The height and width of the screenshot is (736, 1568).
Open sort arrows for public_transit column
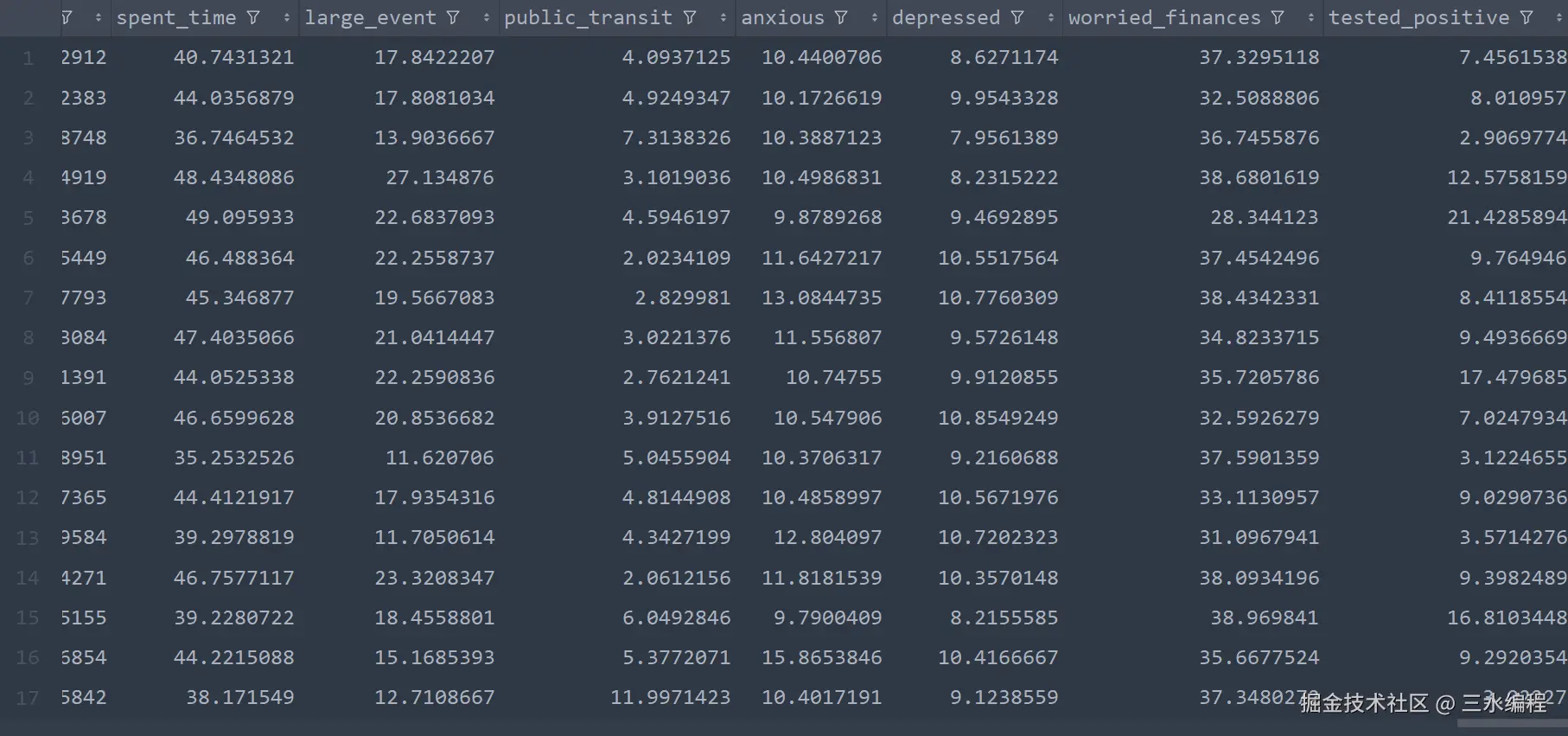pyautogui.click(x=723, y=17)
